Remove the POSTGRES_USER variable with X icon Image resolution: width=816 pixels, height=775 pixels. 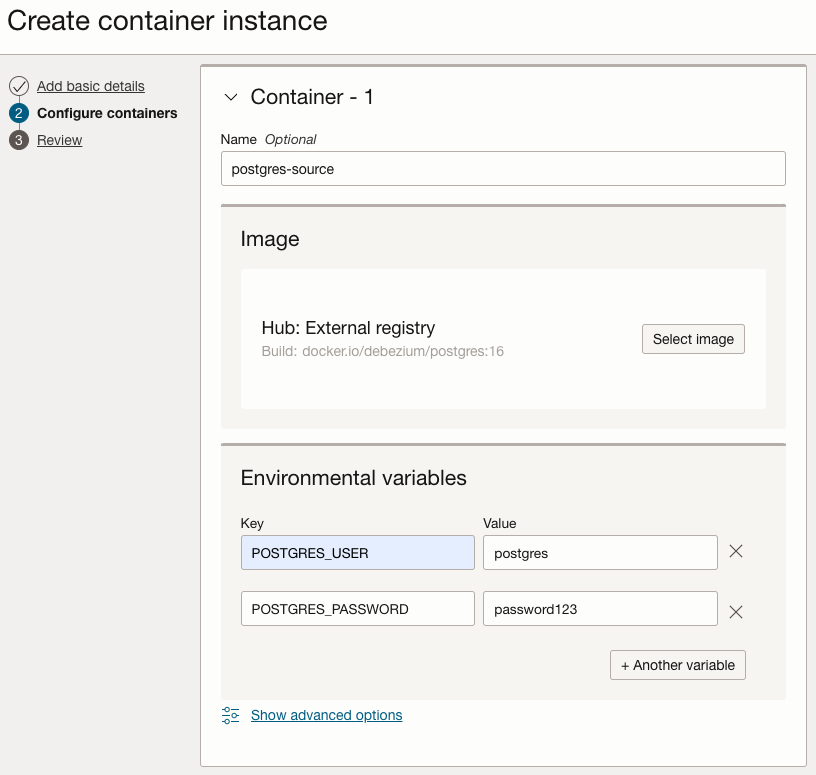(736, 551)
